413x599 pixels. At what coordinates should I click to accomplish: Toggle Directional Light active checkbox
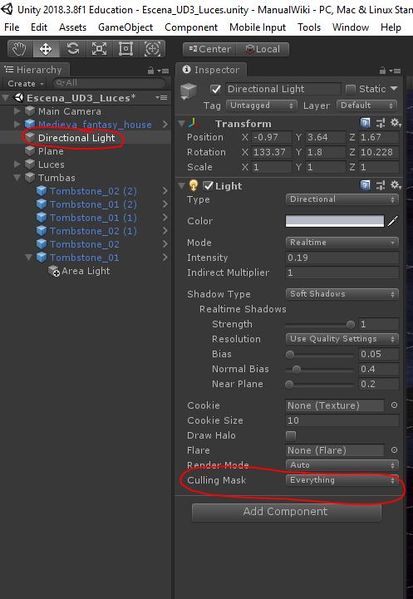215,89
